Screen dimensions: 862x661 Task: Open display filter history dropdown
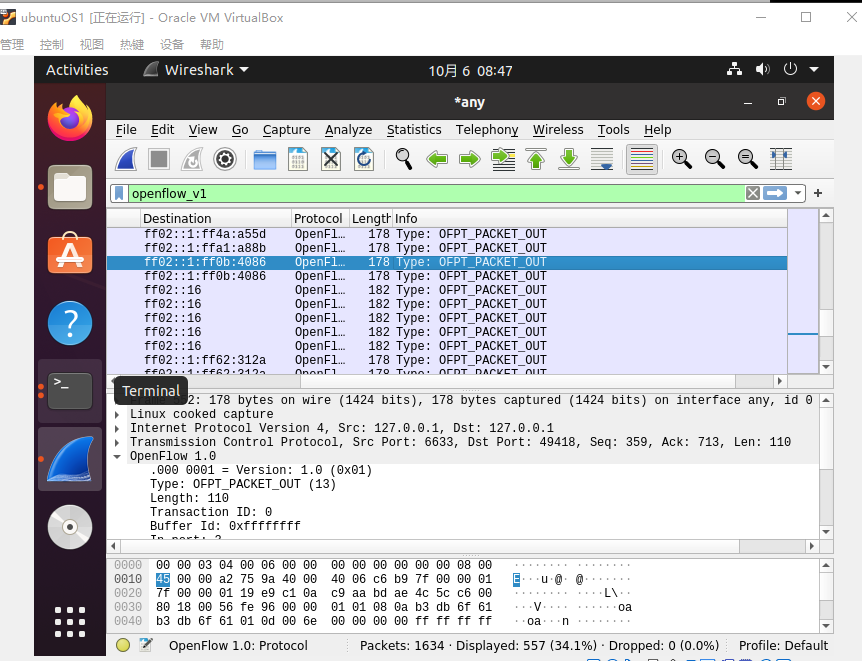click(797, 193)
